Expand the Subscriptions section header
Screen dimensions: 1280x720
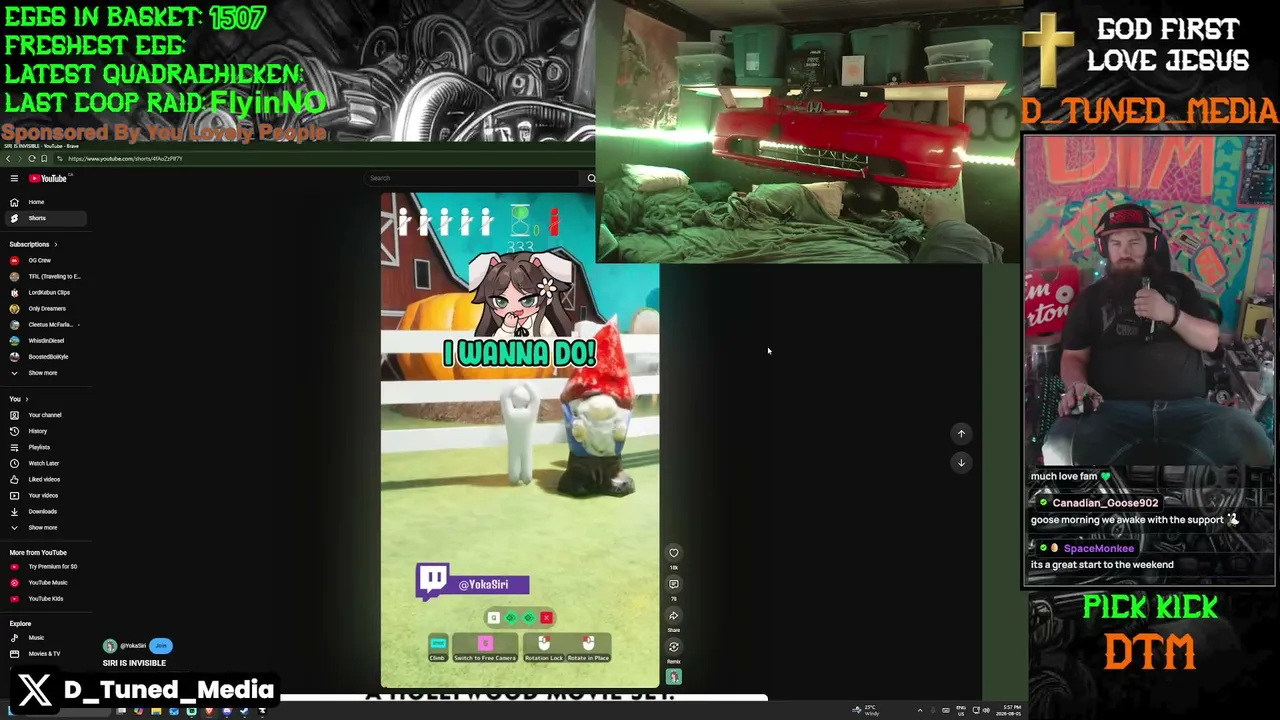point(33,244)
